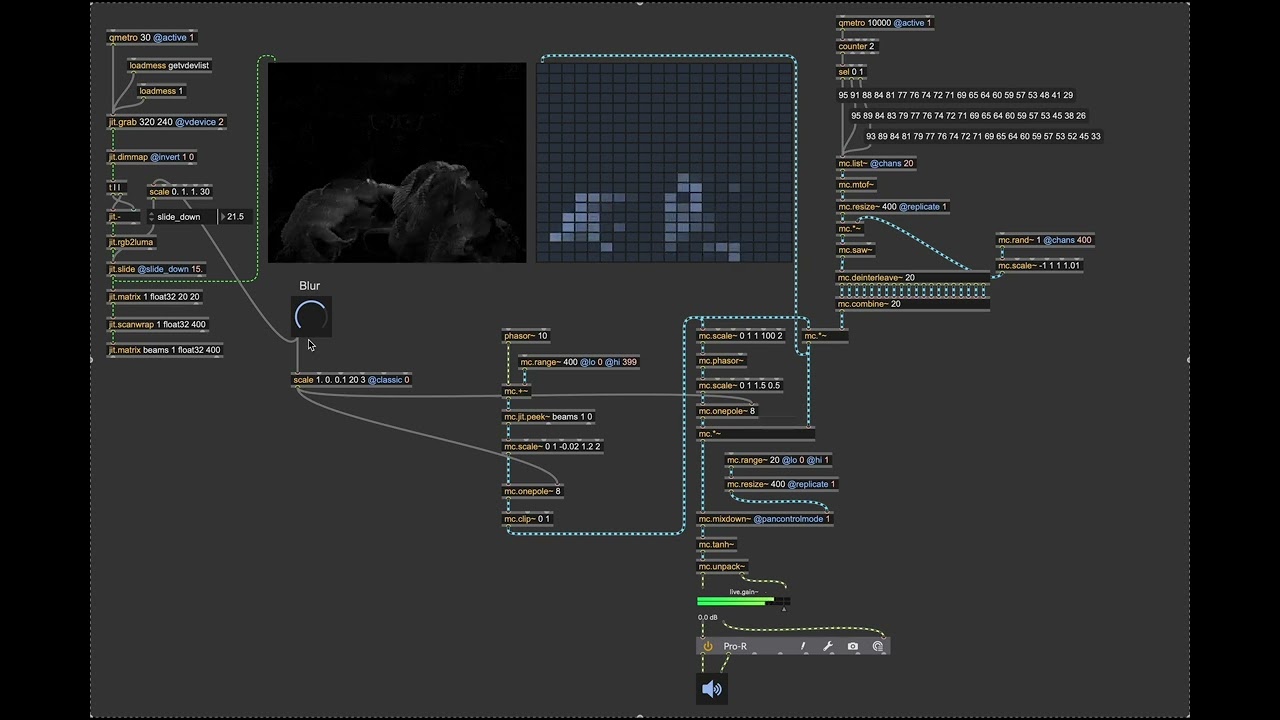Select the jit.grab 320 240 object
This screenshot has width=1280, height=720.
[167, 122]
